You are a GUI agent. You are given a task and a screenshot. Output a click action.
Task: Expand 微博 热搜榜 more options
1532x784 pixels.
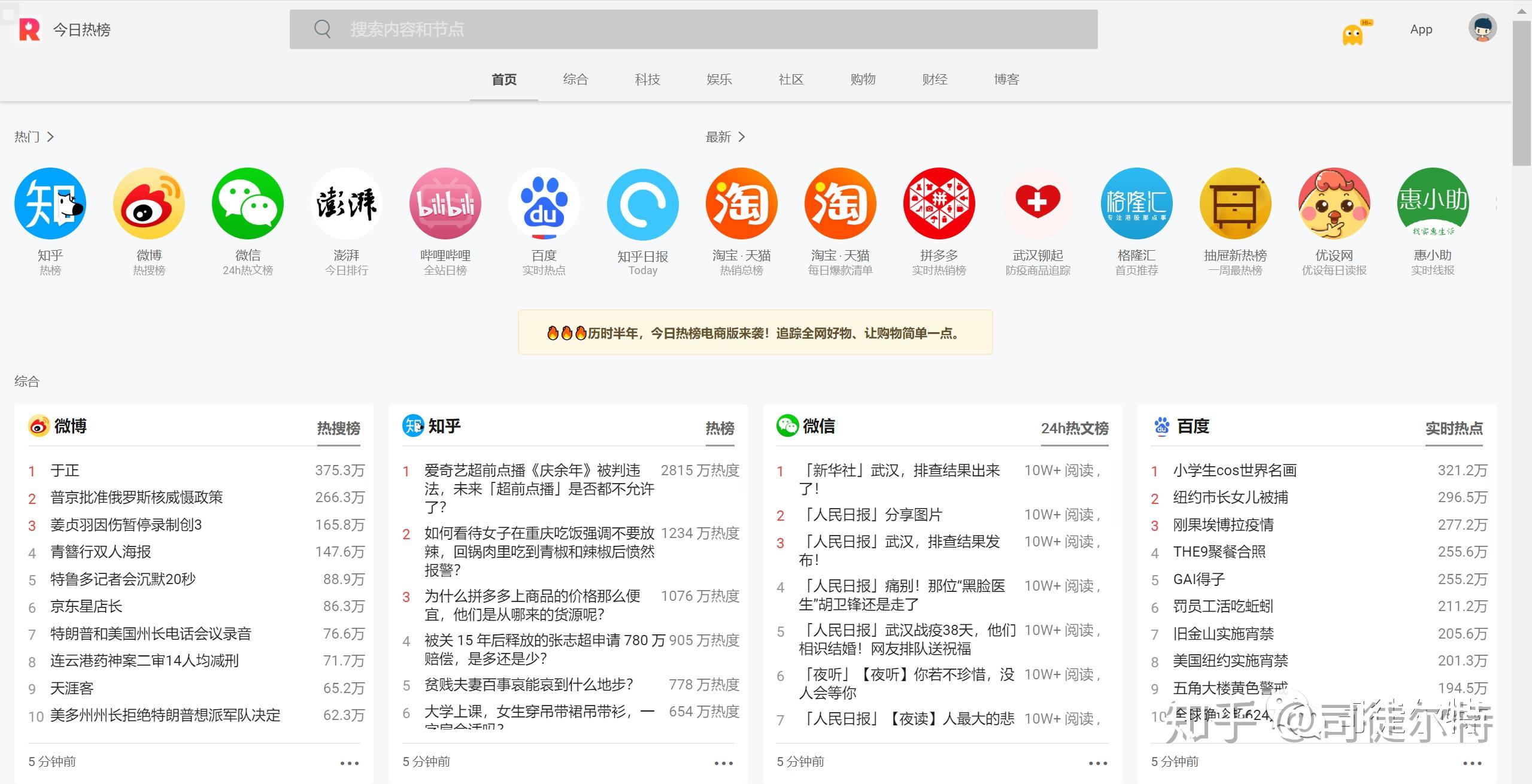point(352,763)
